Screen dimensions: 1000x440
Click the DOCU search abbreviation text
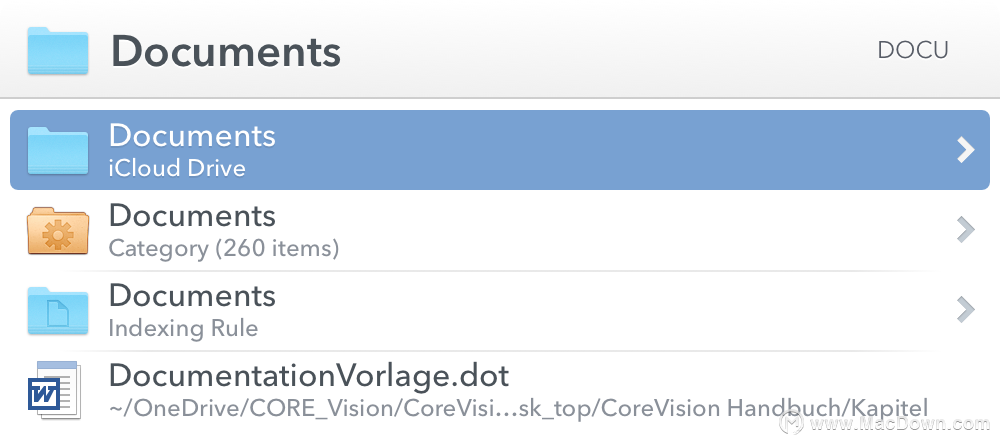click(x=913, y=50)
